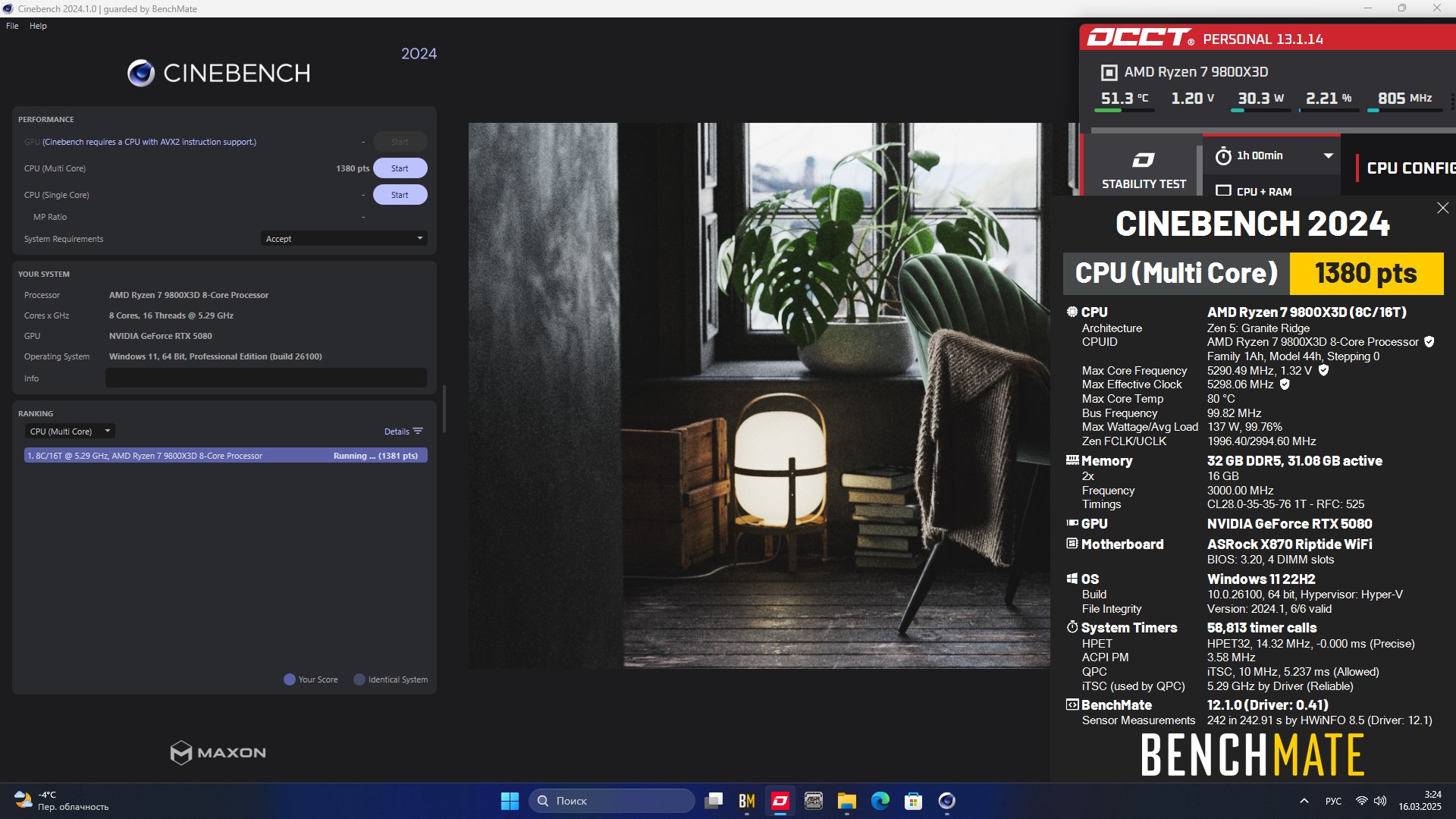This screenshot has height=819, width=1456.
Task: Open Cinebench from the taskbar
Action: [947, 801]
